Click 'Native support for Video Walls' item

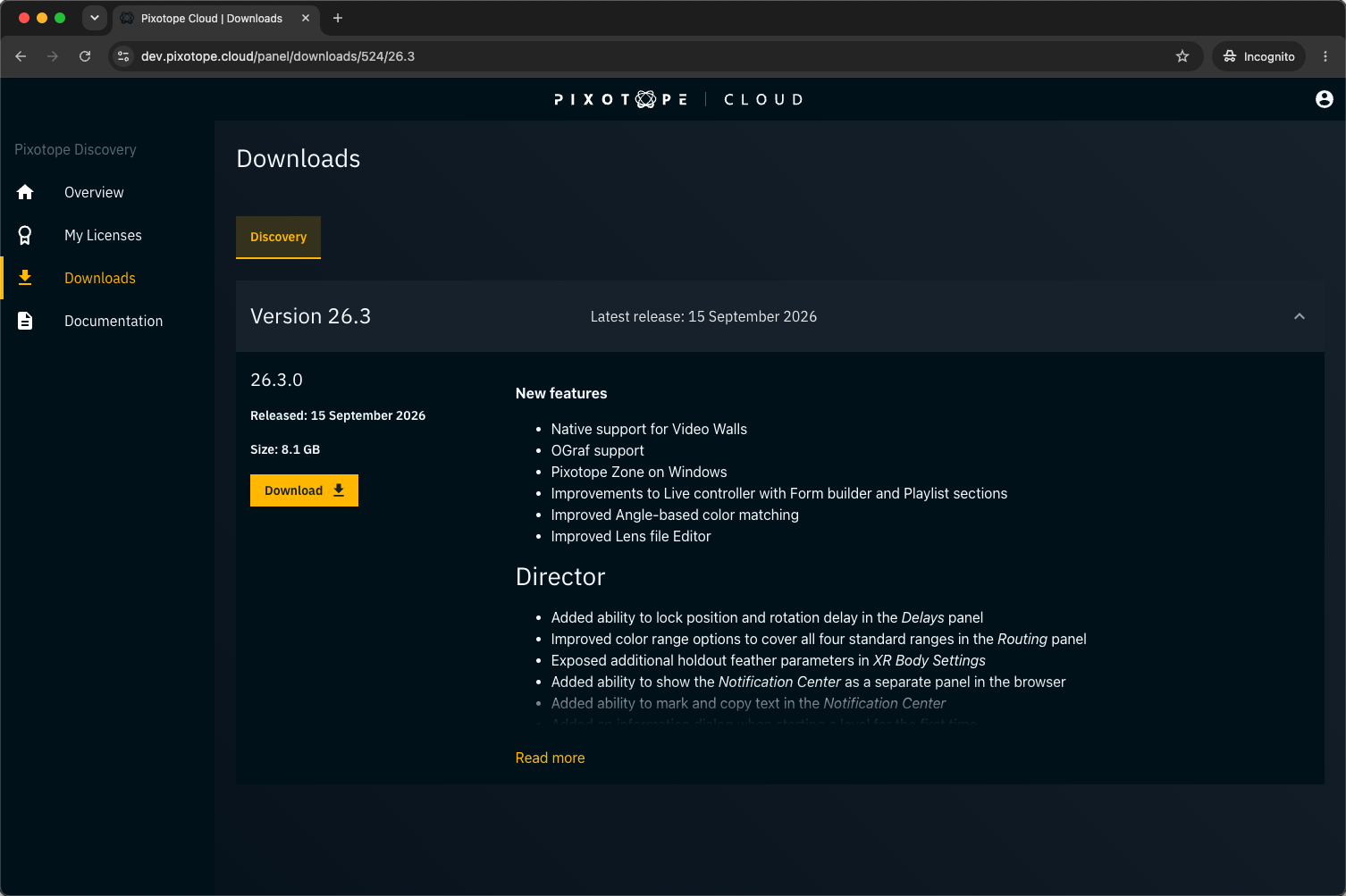[x=649, y=429]
